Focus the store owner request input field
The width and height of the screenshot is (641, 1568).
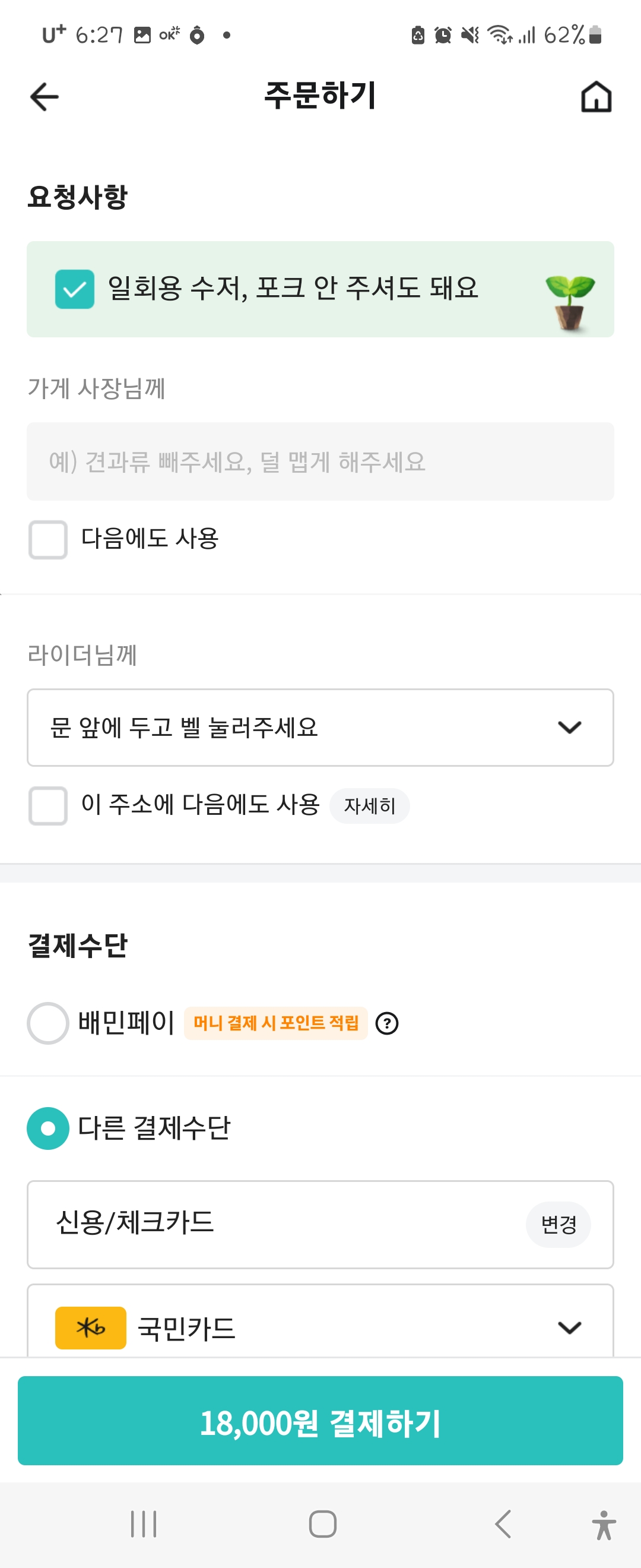320,461
